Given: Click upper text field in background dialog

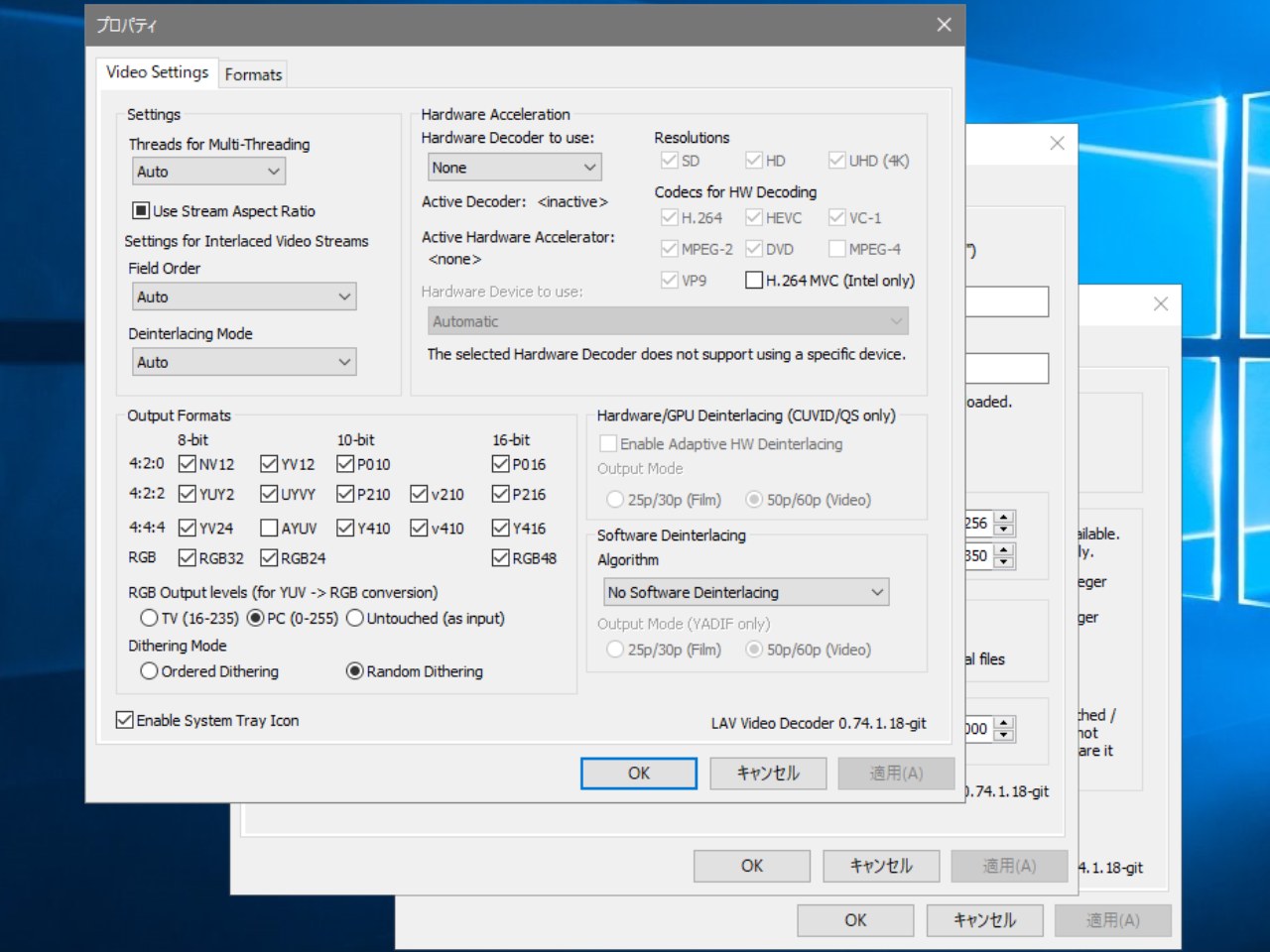Looking at the screenshot, I should (1007, 302).
